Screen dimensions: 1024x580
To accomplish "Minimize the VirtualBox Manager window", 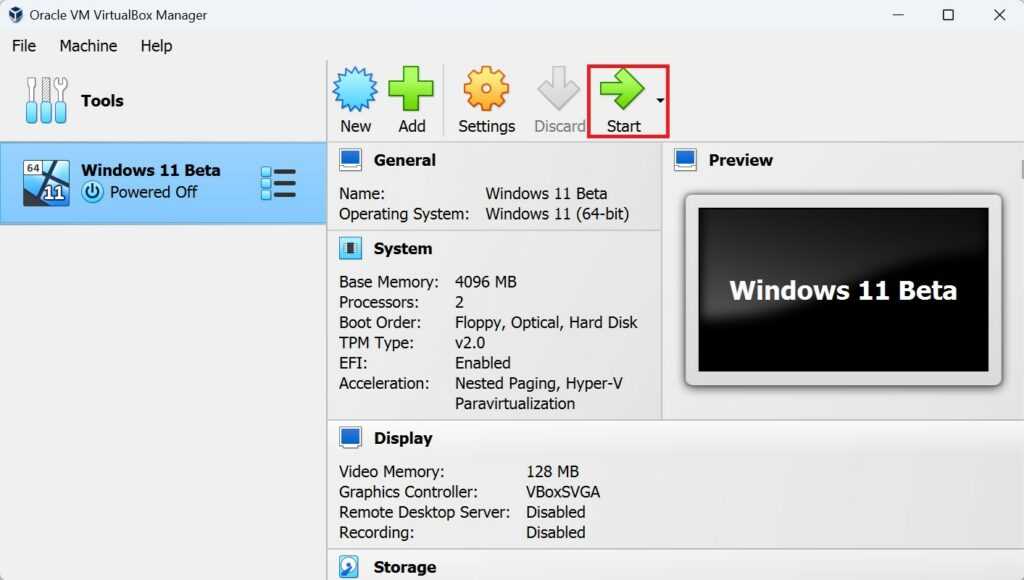I will [899, 14].
